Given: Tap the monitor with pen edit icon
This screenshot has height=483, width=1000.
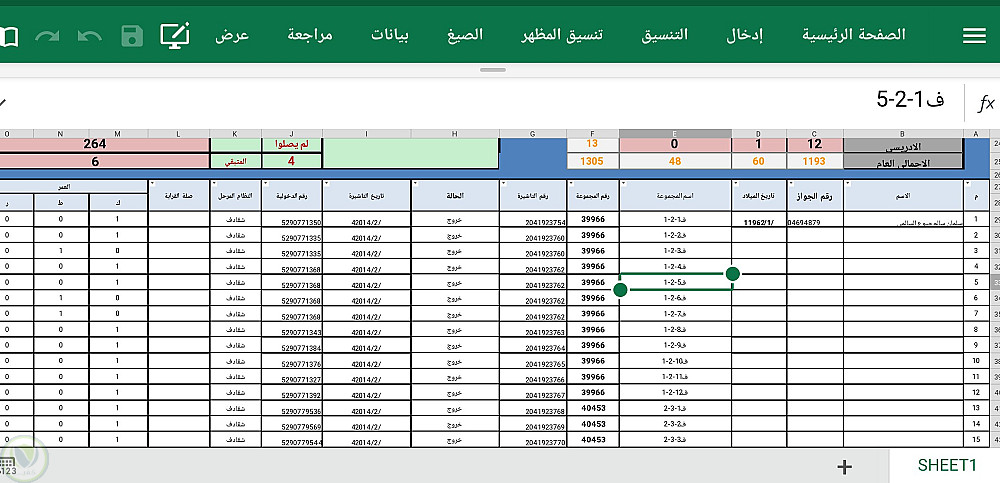Looking at the screenshot, I should pyautogui.click(x=175, y=36).
